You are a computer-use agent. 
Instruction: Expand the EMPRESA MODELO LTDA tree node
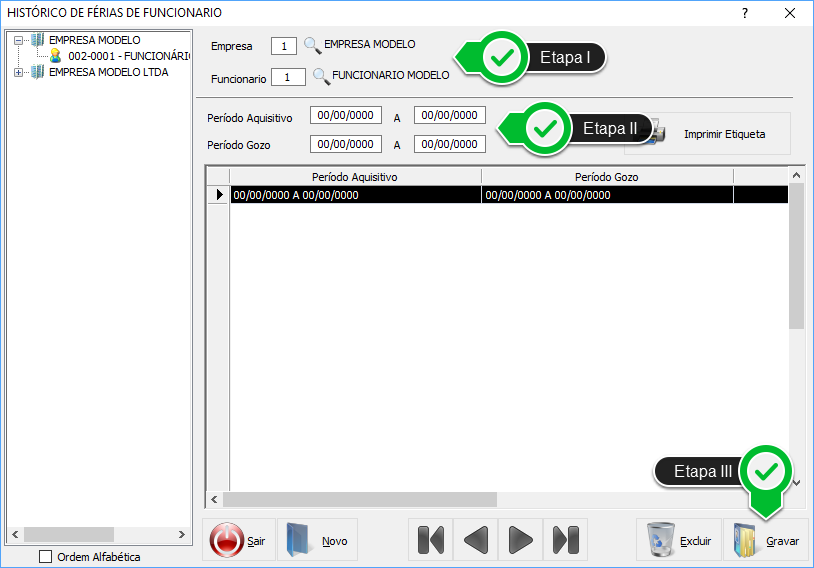(x=18, y=72)
